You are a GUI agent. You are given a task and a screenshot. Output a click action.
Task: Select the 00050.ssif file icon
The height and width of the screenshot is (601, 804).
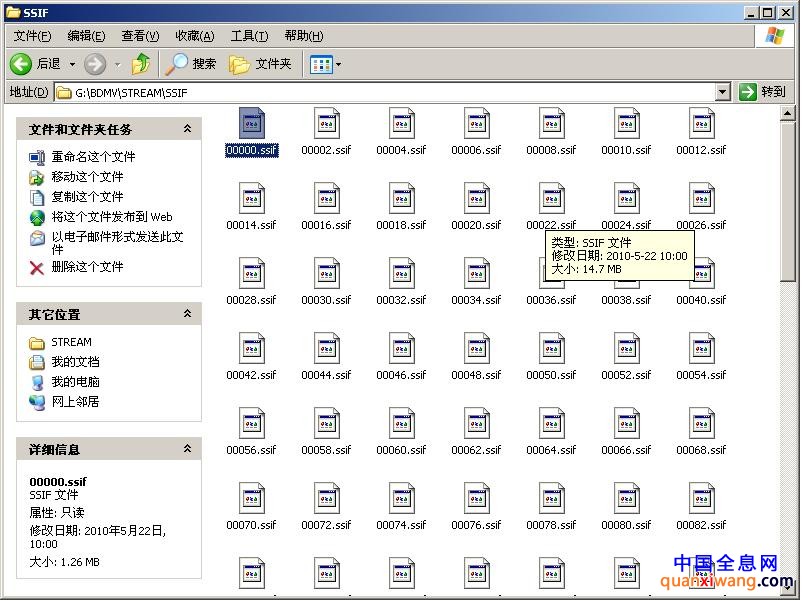tap(552, 348)
